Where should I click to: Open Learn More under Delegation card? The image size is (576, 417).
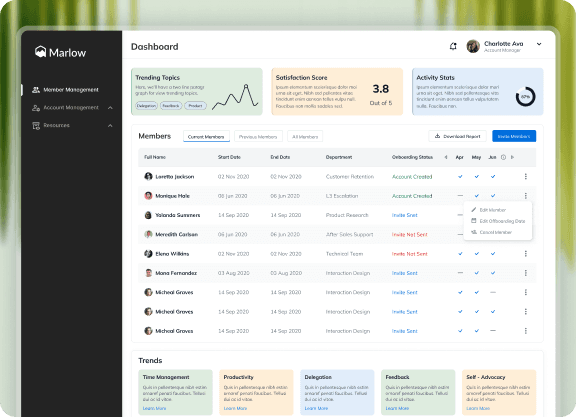316,409
